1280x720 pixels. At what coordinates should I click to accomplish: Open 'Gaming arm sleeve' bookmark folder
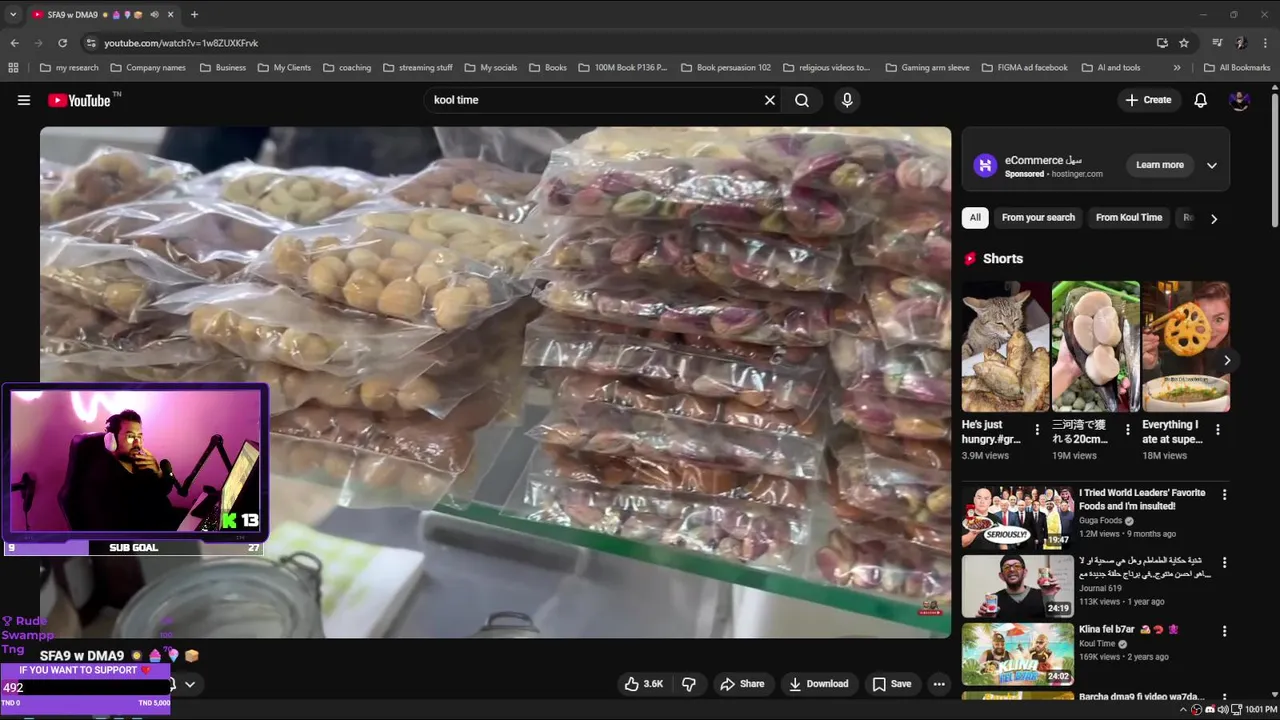[x=927, y=68]
